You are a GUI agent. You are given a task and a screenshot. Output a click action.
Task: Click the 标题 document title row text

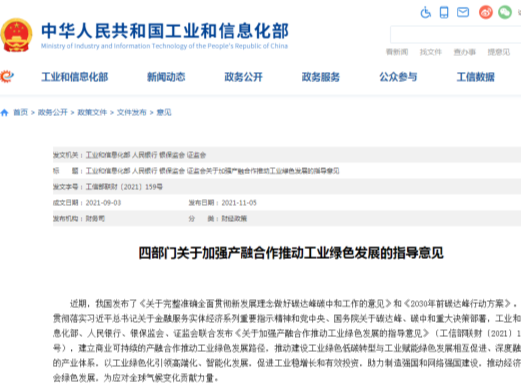pos(196,171)
